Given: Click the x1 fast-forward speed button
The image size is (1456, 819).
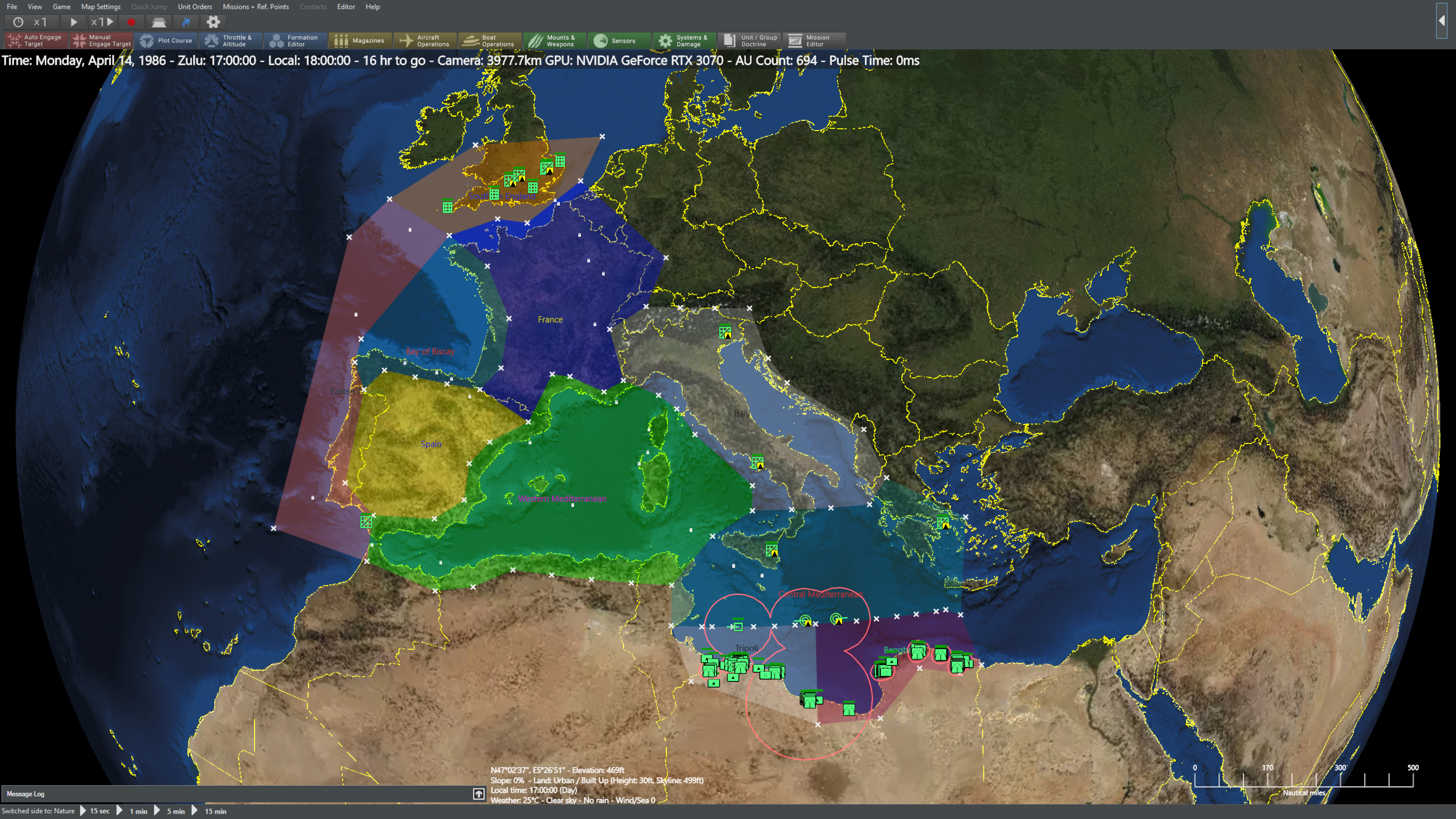Looking at the screenshot, I should tap(103, 22).
